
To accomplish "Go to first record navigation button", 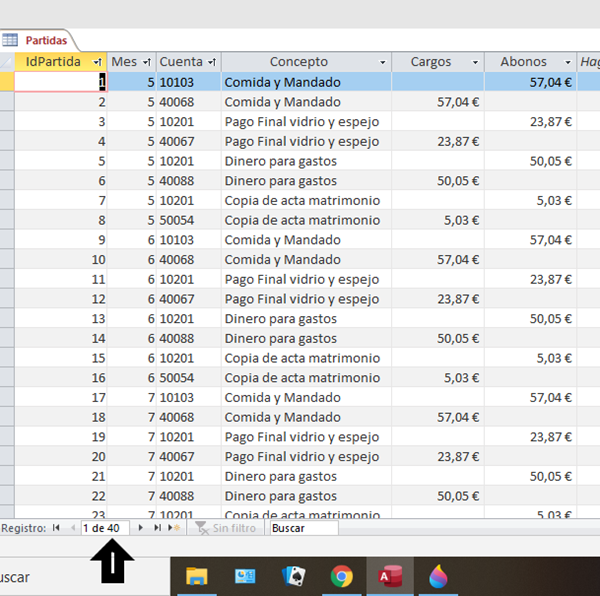I will click(x=56, y=527).
